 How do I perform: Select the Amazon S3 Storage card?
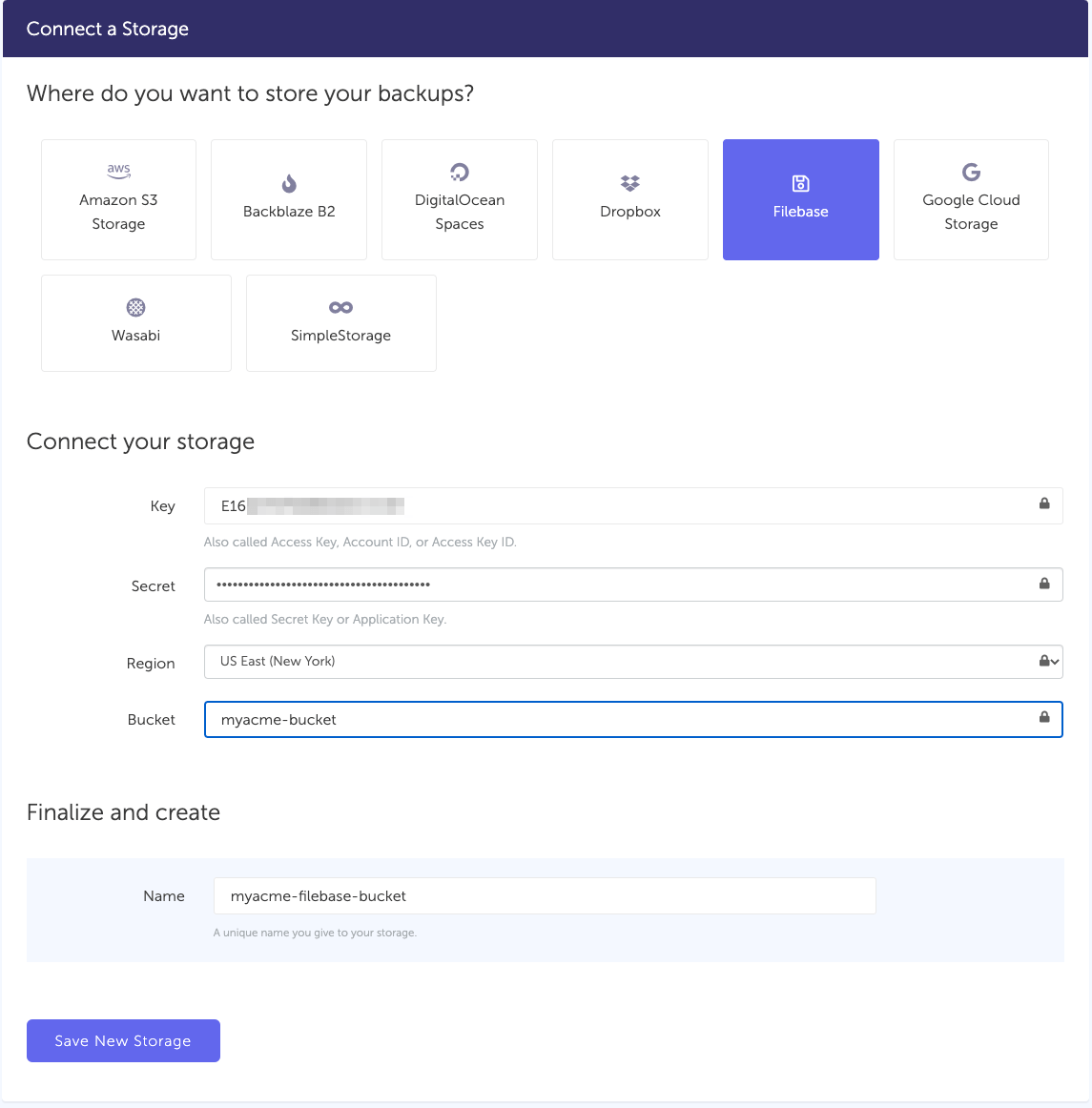(119, 199)
